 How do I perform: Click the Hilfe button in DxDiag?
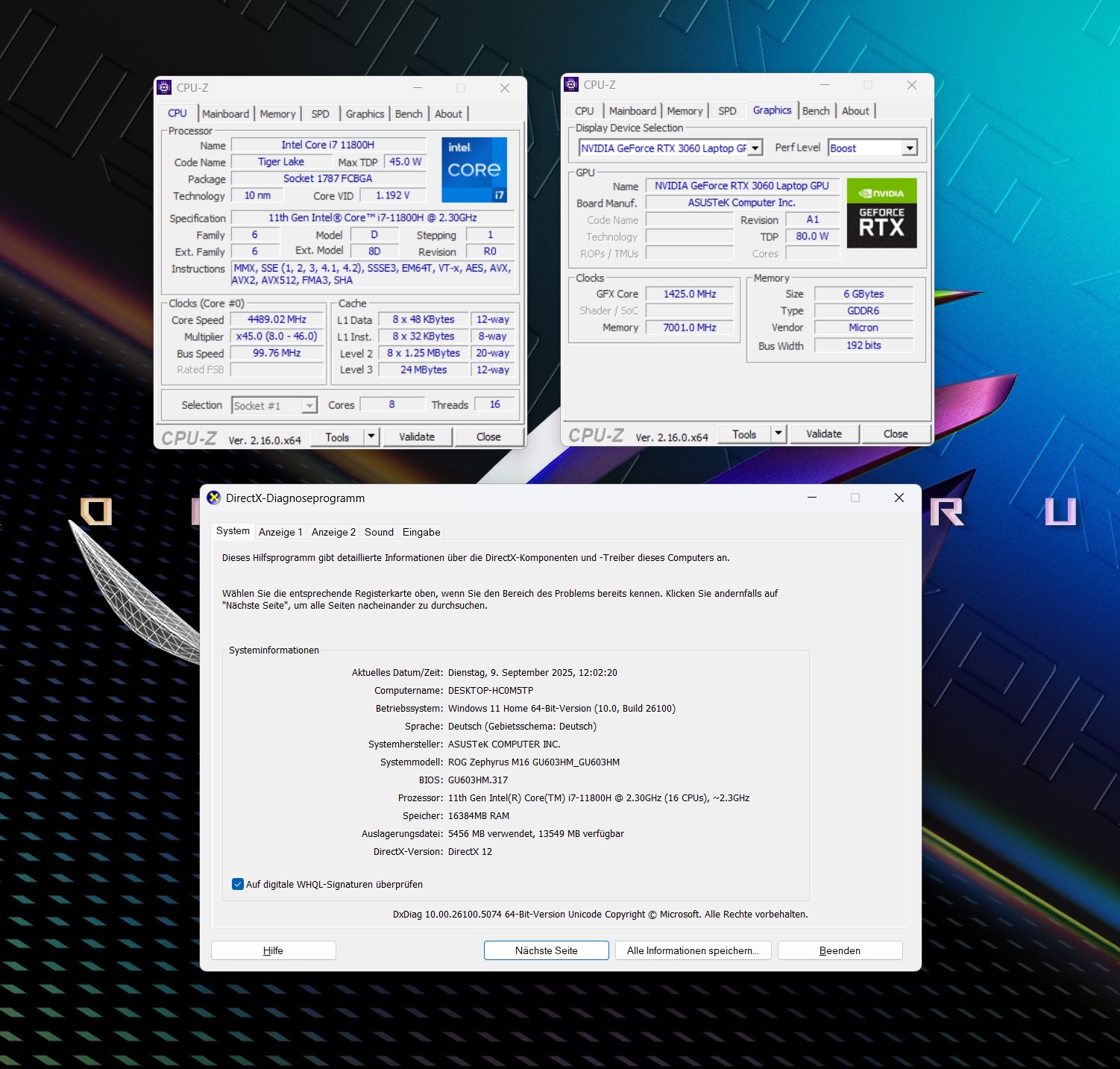[x=273, y=950]
